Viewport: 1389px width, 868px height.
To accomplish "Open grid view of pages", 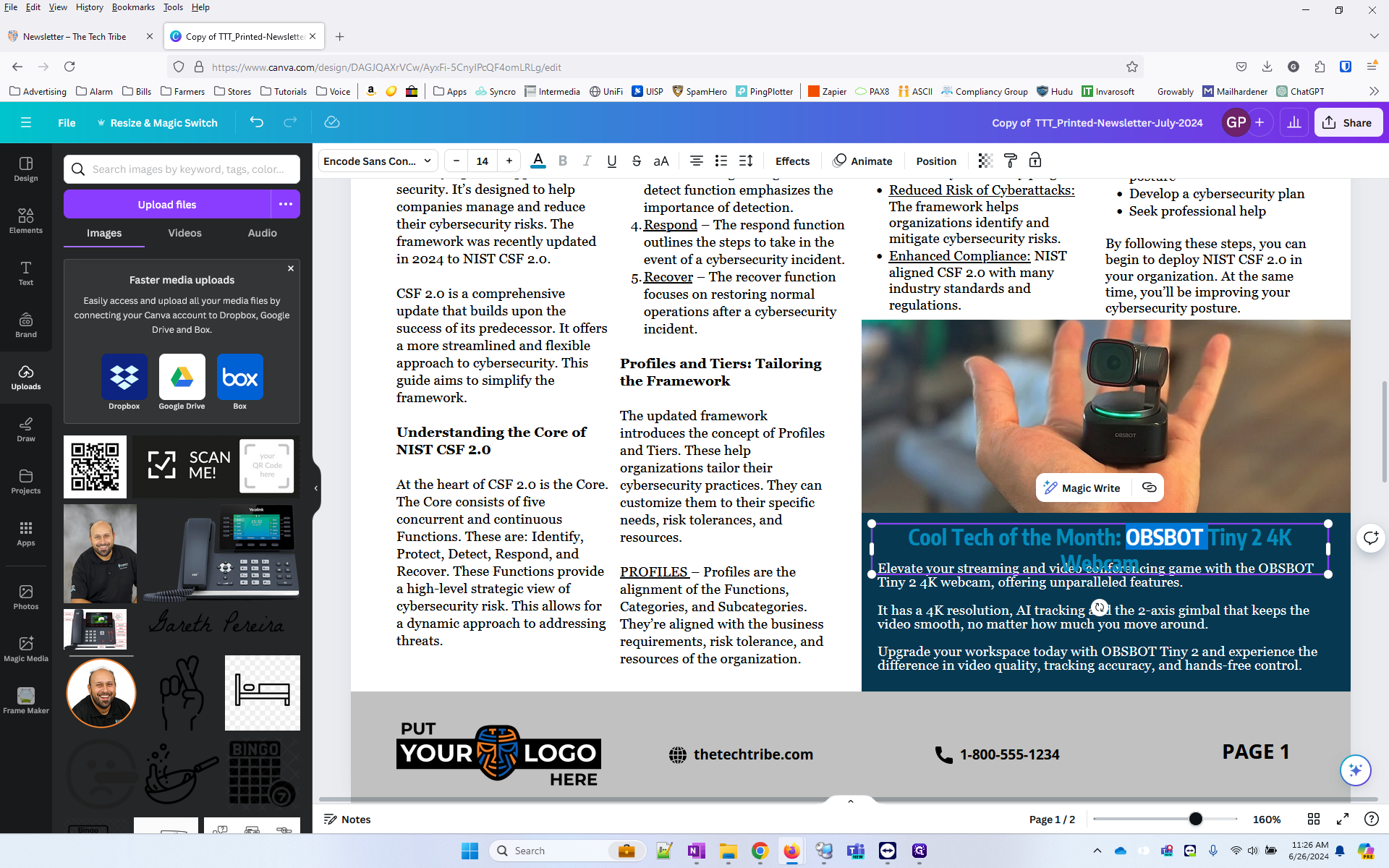I will point(1314,819).
